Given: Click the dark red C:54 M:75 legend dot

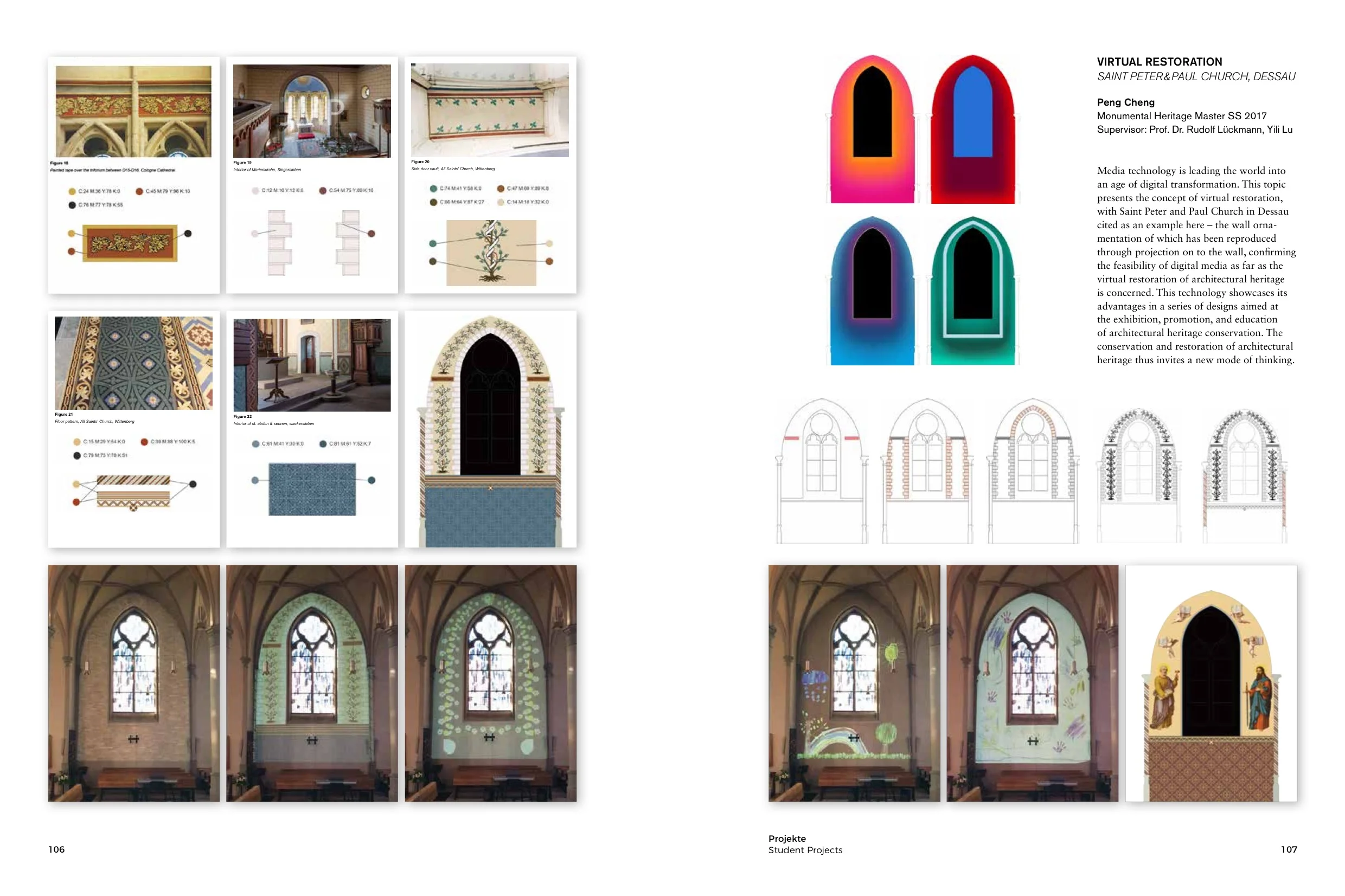Looking at the screenshot, I should point(323,190).
